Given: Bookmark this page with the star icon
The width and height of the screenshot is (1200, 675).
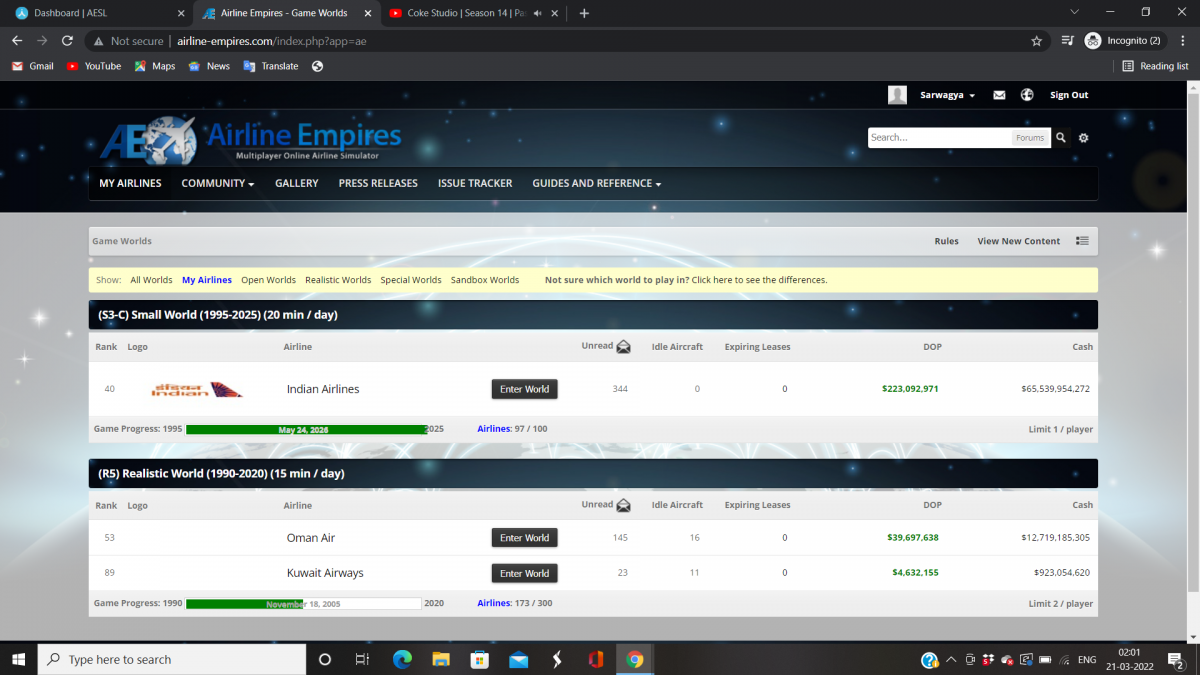Looking at the screenshot, I should click(1037, 41).
